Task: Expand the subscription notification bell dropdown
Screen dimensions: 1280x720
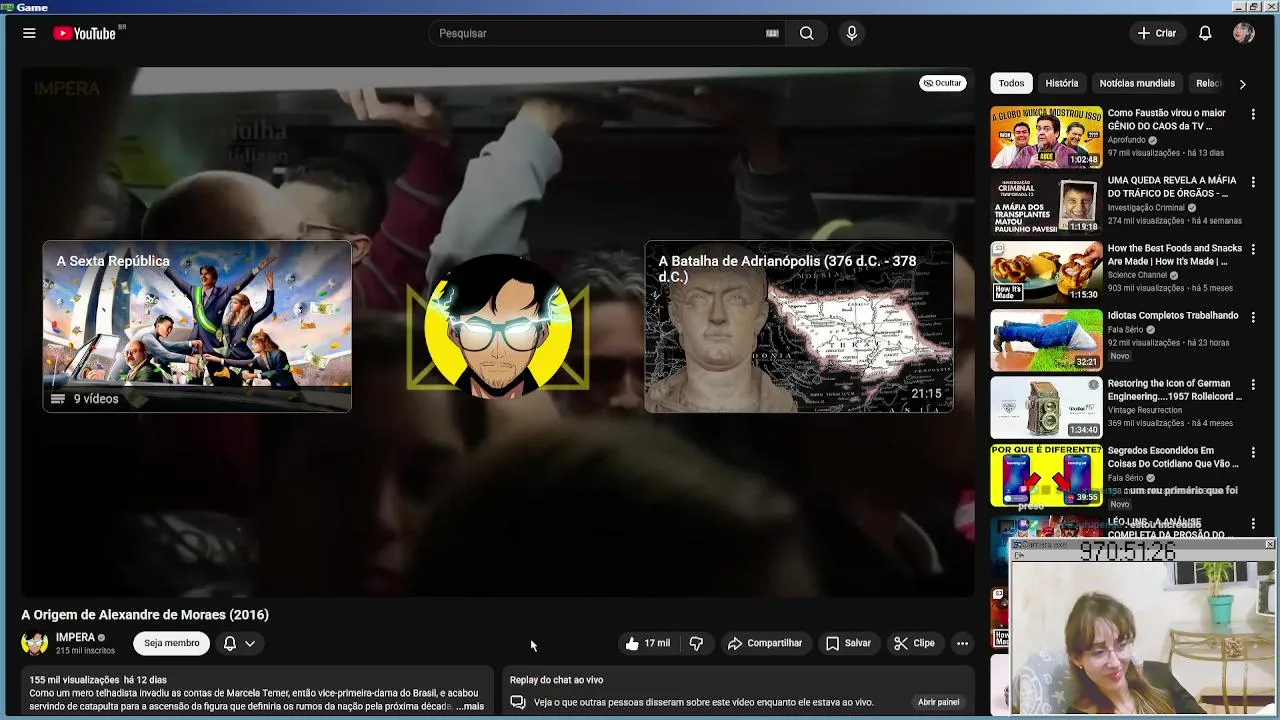Action: pyautogui.click(x=240, y=643)
